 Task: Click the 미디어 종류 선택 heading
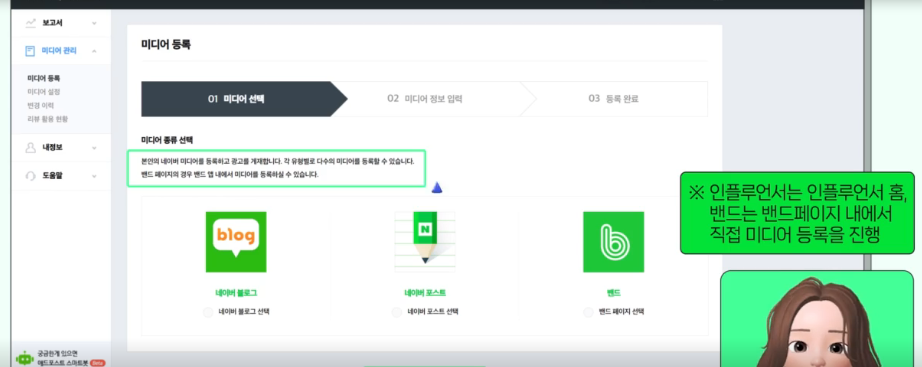167,140
